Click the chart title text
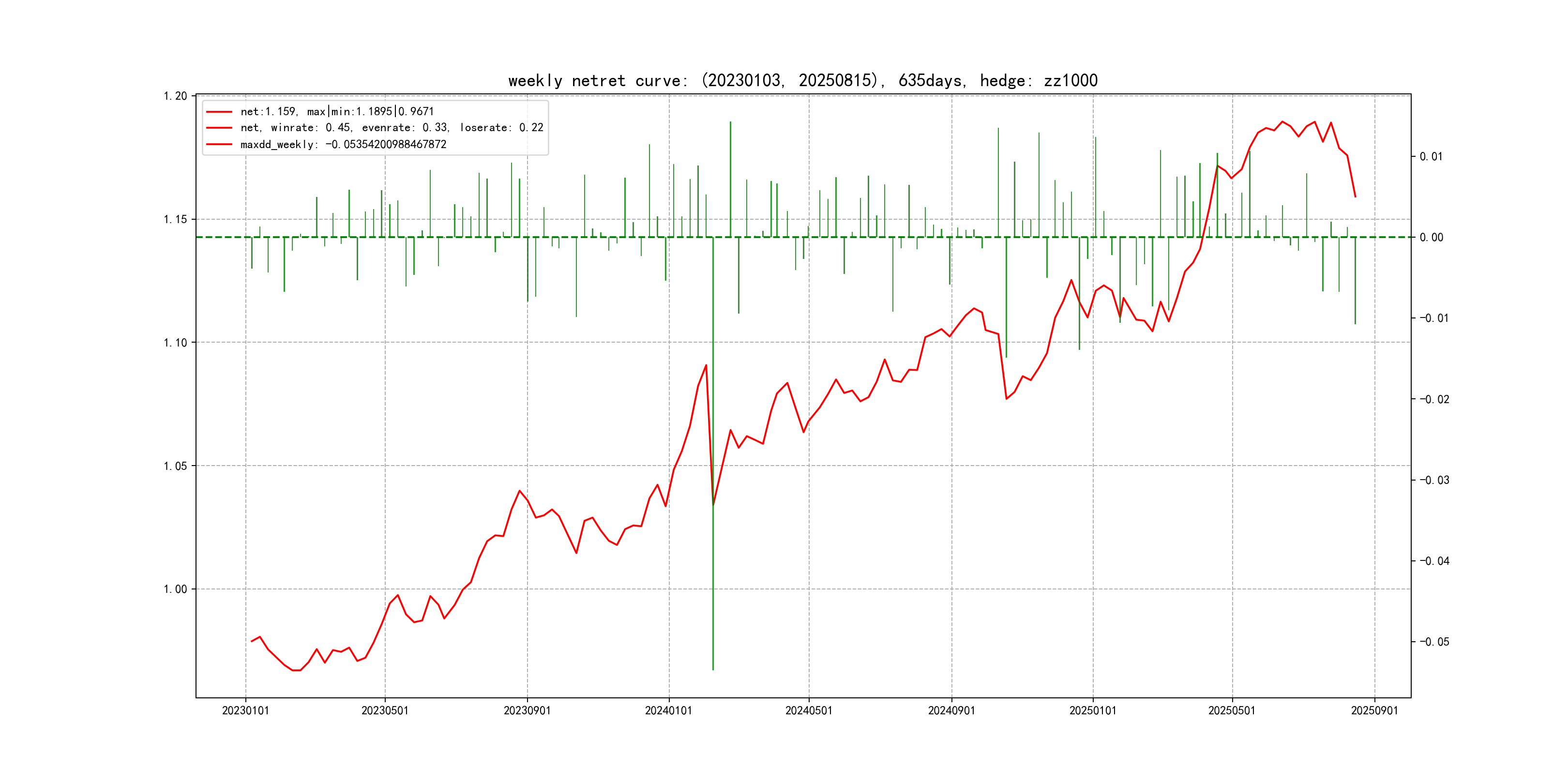 [x=802, y=81]
